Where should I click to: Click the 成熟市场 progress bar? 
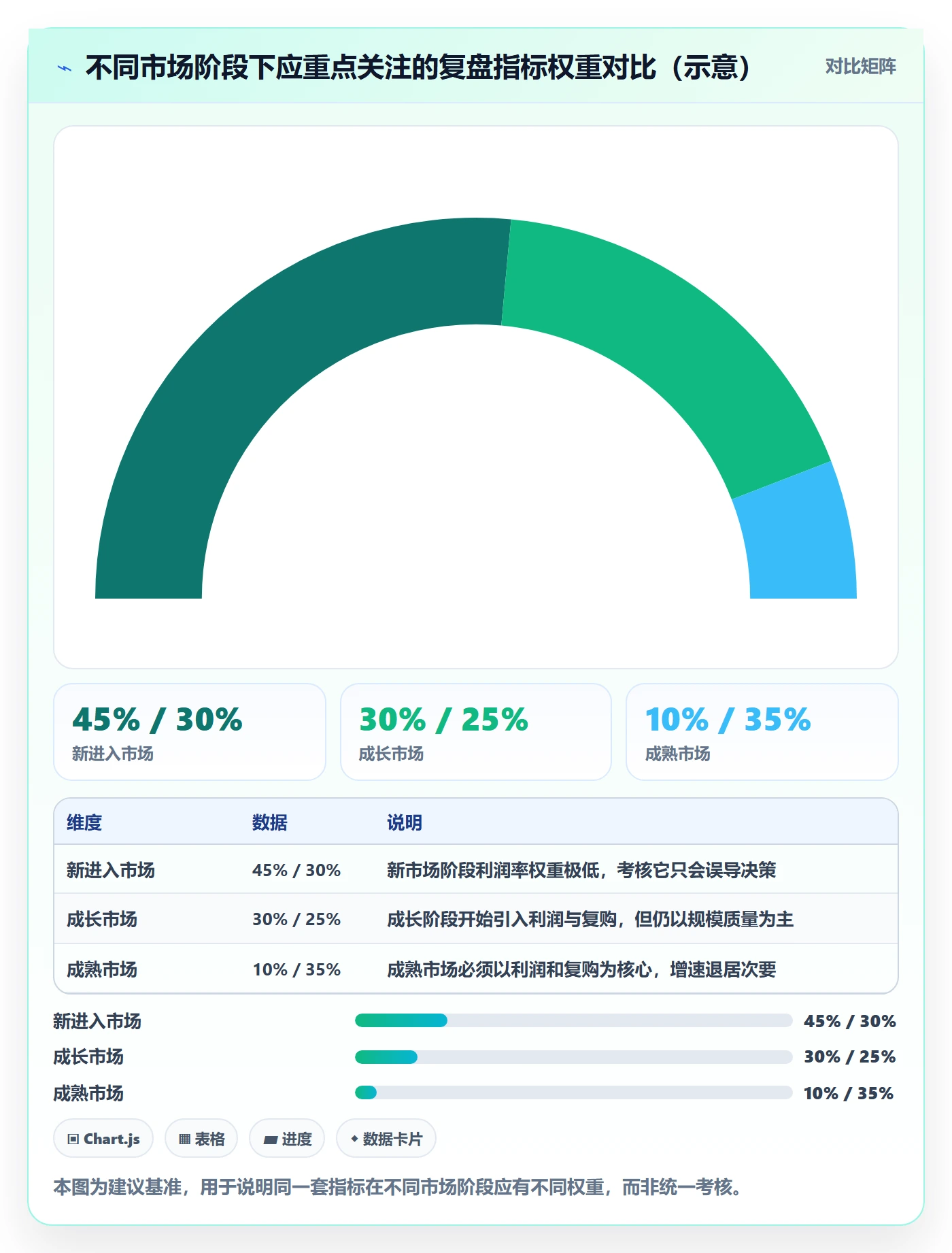[573, 1092]
